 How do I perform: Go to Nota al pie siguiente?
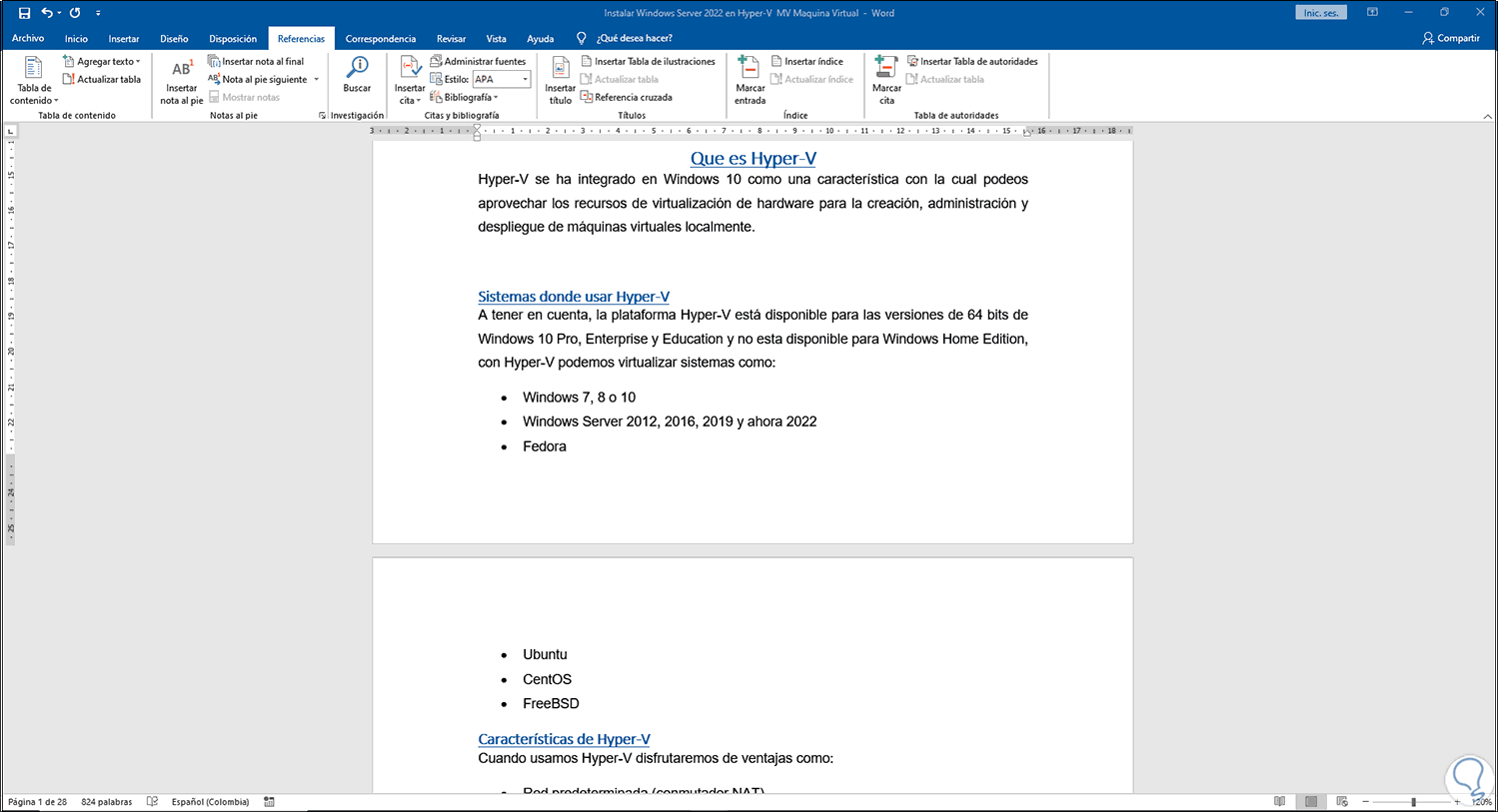258,79
